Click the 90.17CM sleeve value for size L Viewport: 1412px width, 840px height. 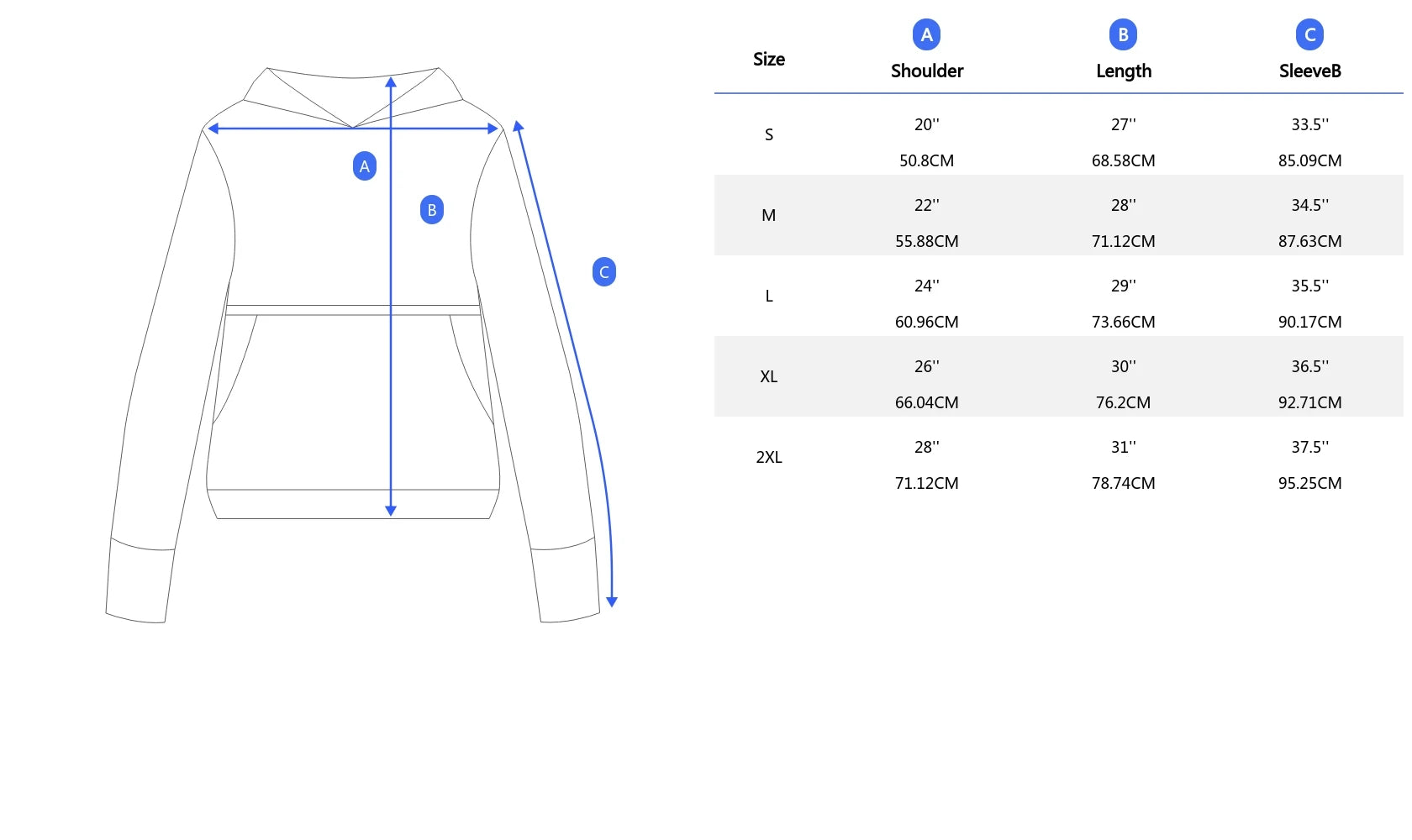tap(1309, 322)
